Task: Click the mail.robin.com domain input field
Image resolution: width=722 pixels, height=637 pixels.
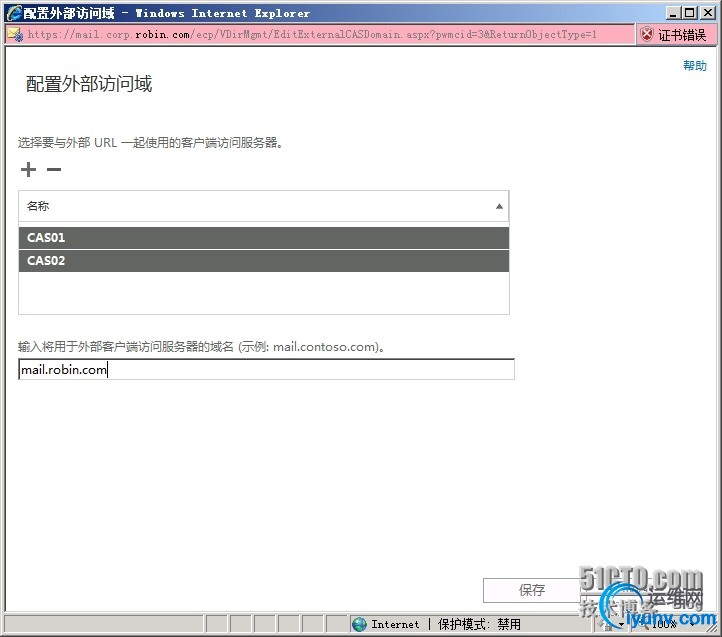Action: 266,369
